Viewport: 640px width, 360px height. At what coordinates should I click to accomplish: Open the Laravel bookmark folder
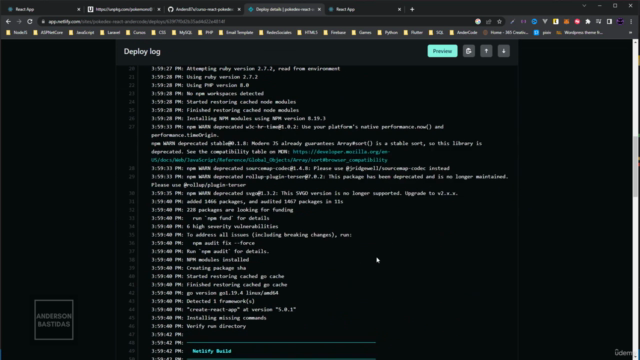click(110, 32)
